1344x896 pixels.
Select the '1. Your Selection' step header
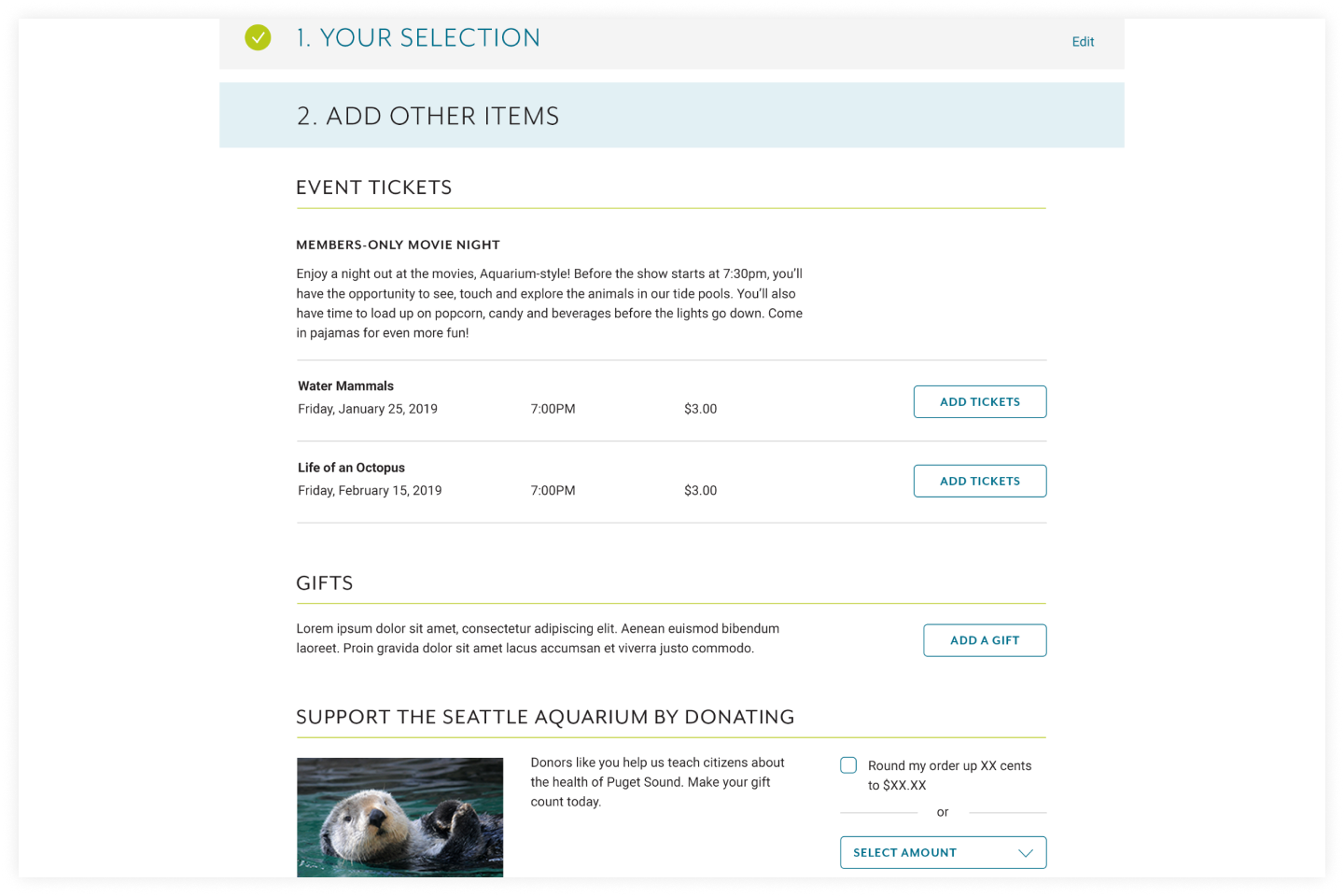(x=418, y=38)
